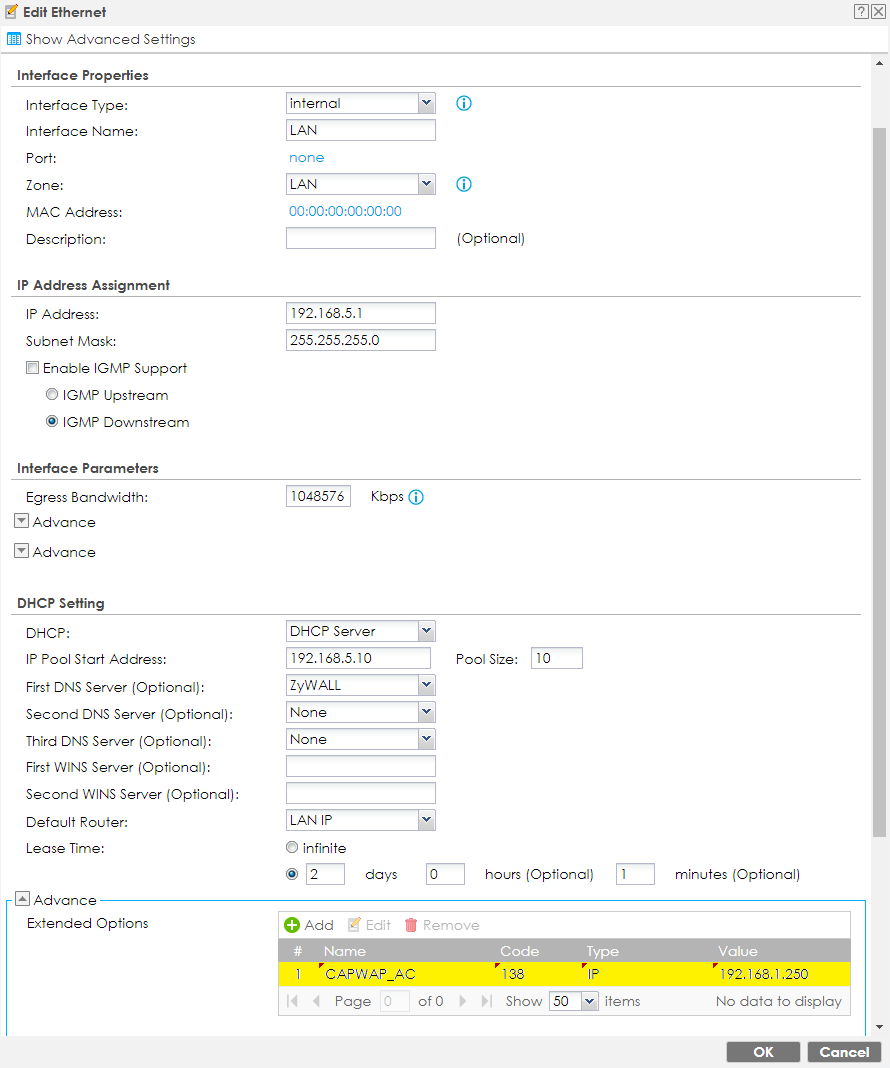Click the IP Address field
This screenshot has height=1068, width=890.
pyautogui.click(x=361, y=313)
